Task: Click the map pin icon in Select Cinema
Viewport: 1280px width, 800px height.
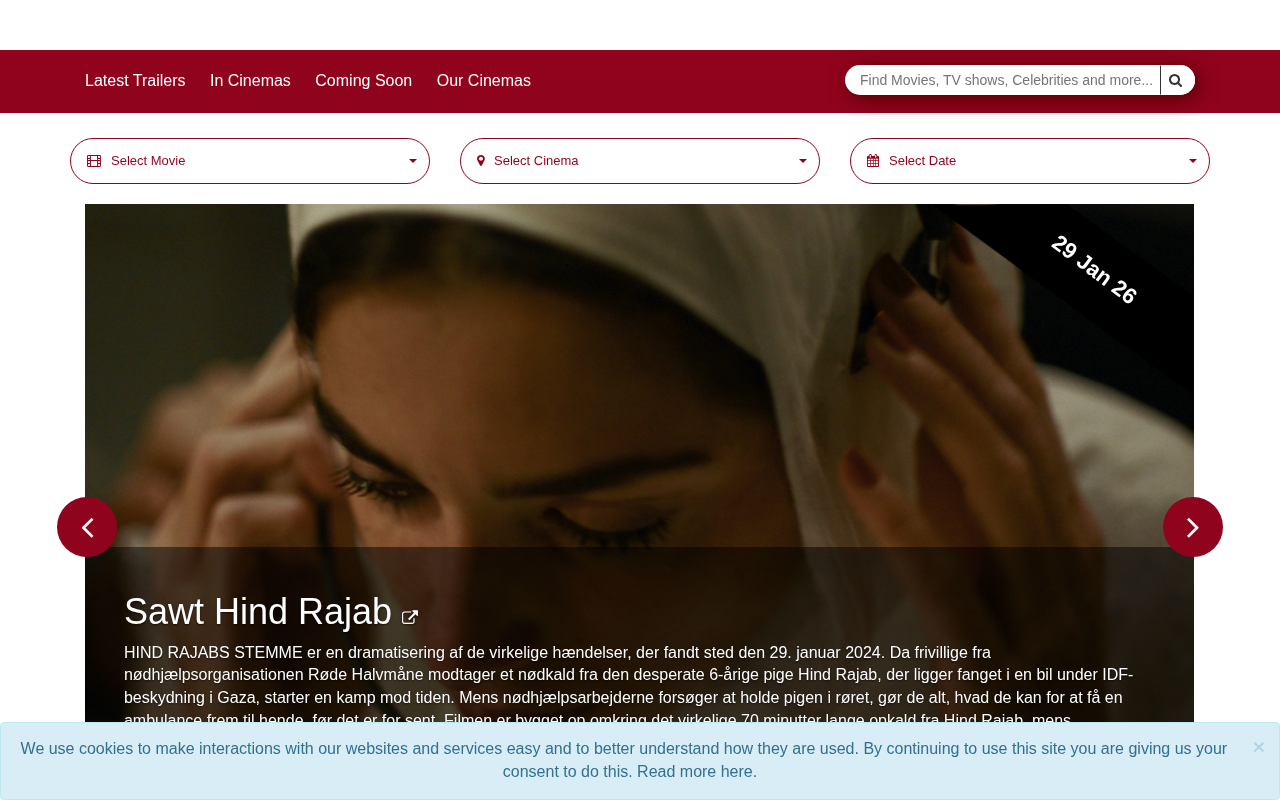Action: click(x=481, y=161)
